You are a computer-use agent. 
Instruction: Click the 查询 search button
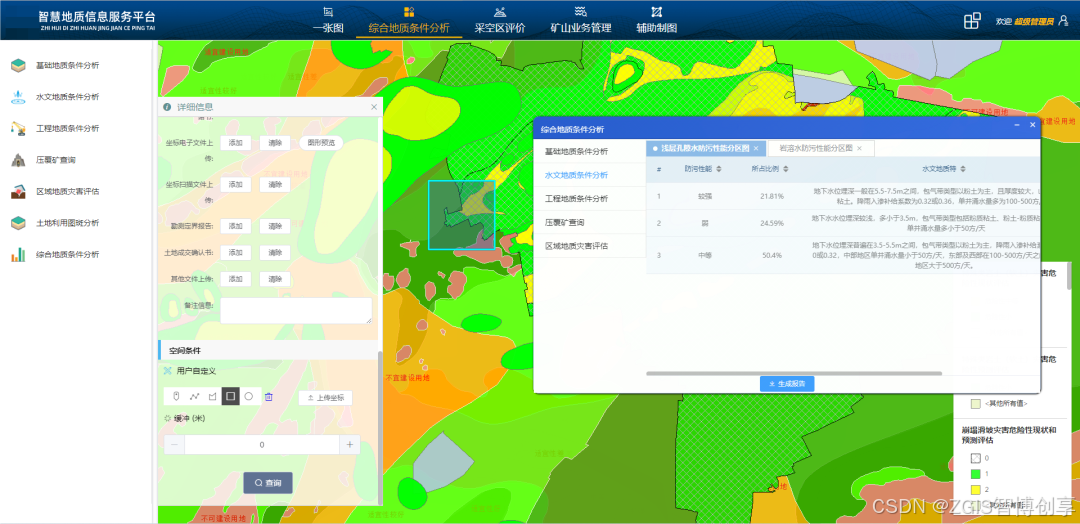[268, 483]
